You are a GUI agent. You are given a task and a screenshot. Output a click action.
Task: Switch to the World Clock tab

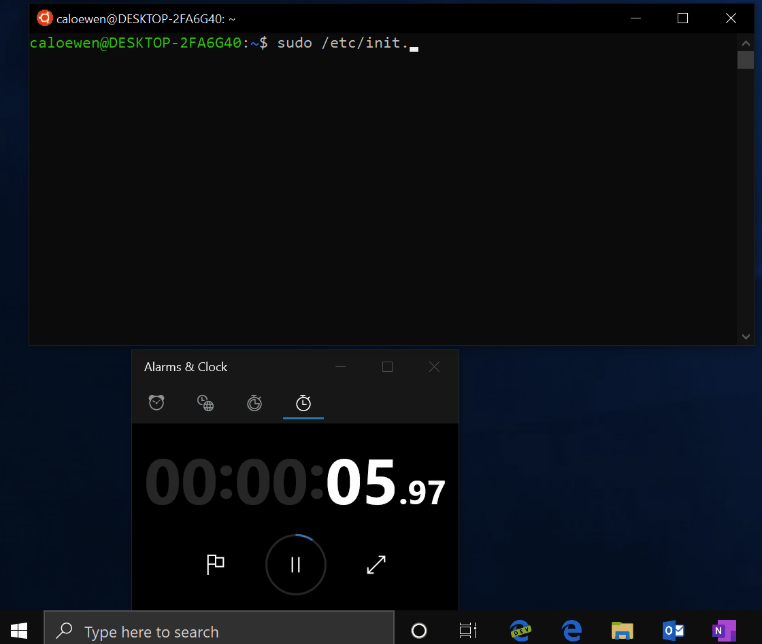click(x=205, y=403)
